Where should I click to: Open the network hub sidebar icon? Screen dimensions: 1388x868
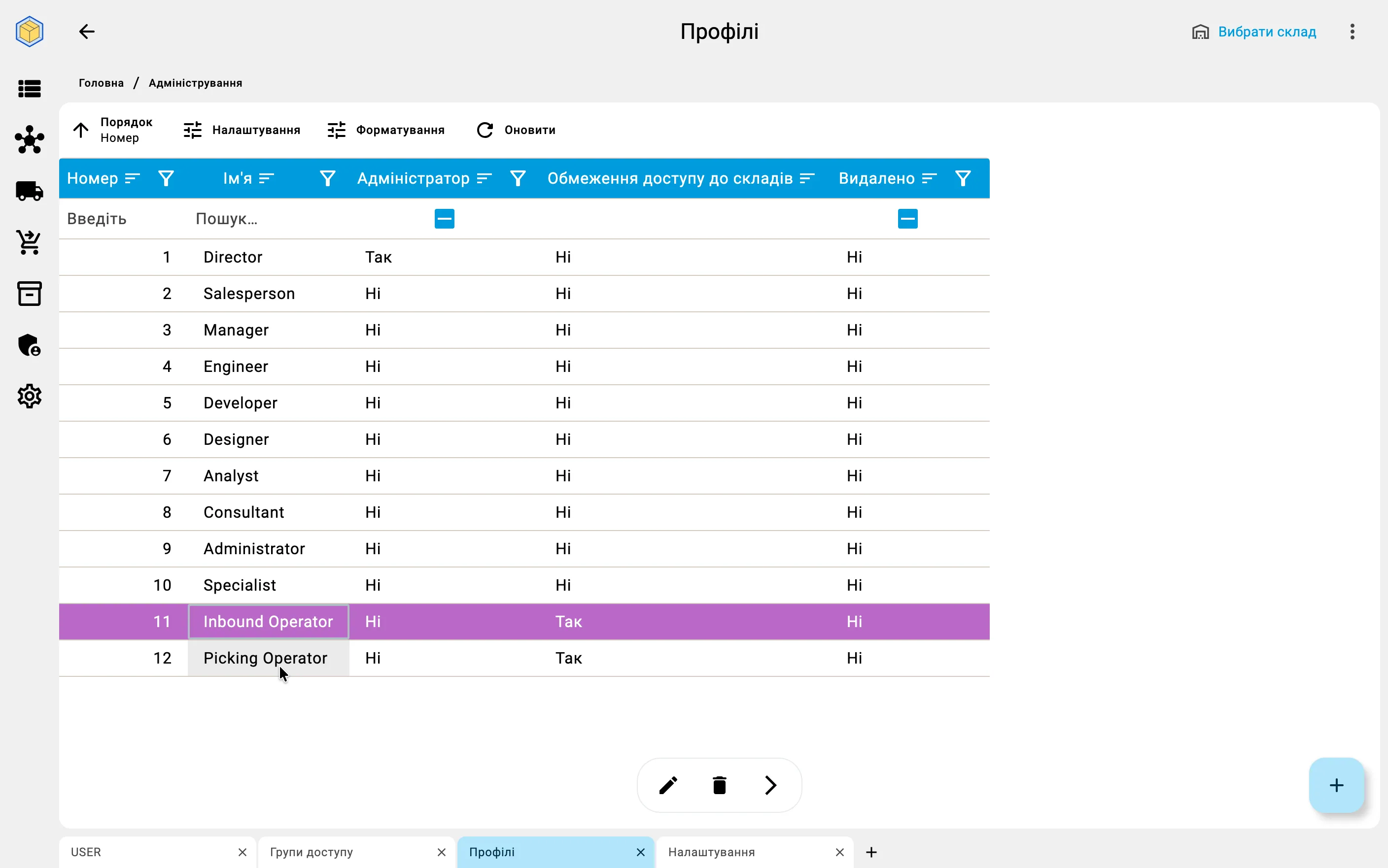click(x=29, y=139)
